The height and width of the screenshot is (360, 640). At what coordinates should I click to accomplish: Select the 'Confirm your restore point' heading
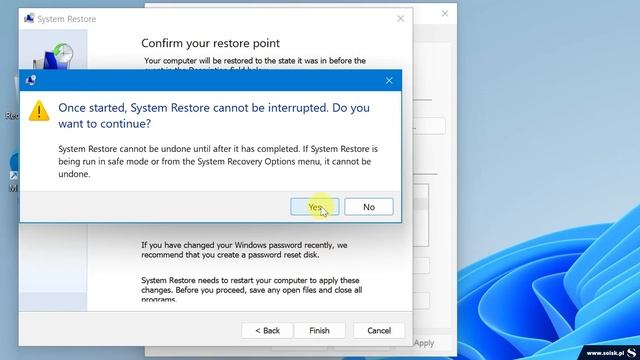(210, 43)
